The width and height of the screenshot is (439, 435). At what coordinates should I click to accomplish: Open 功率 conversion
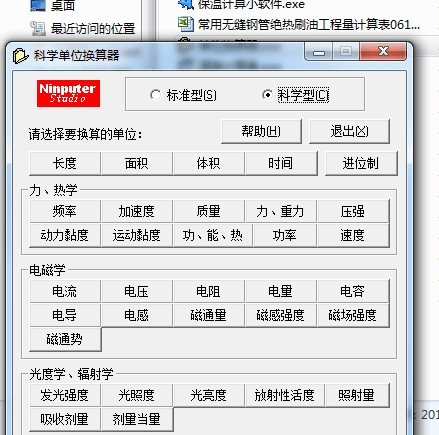click(285, 235)
